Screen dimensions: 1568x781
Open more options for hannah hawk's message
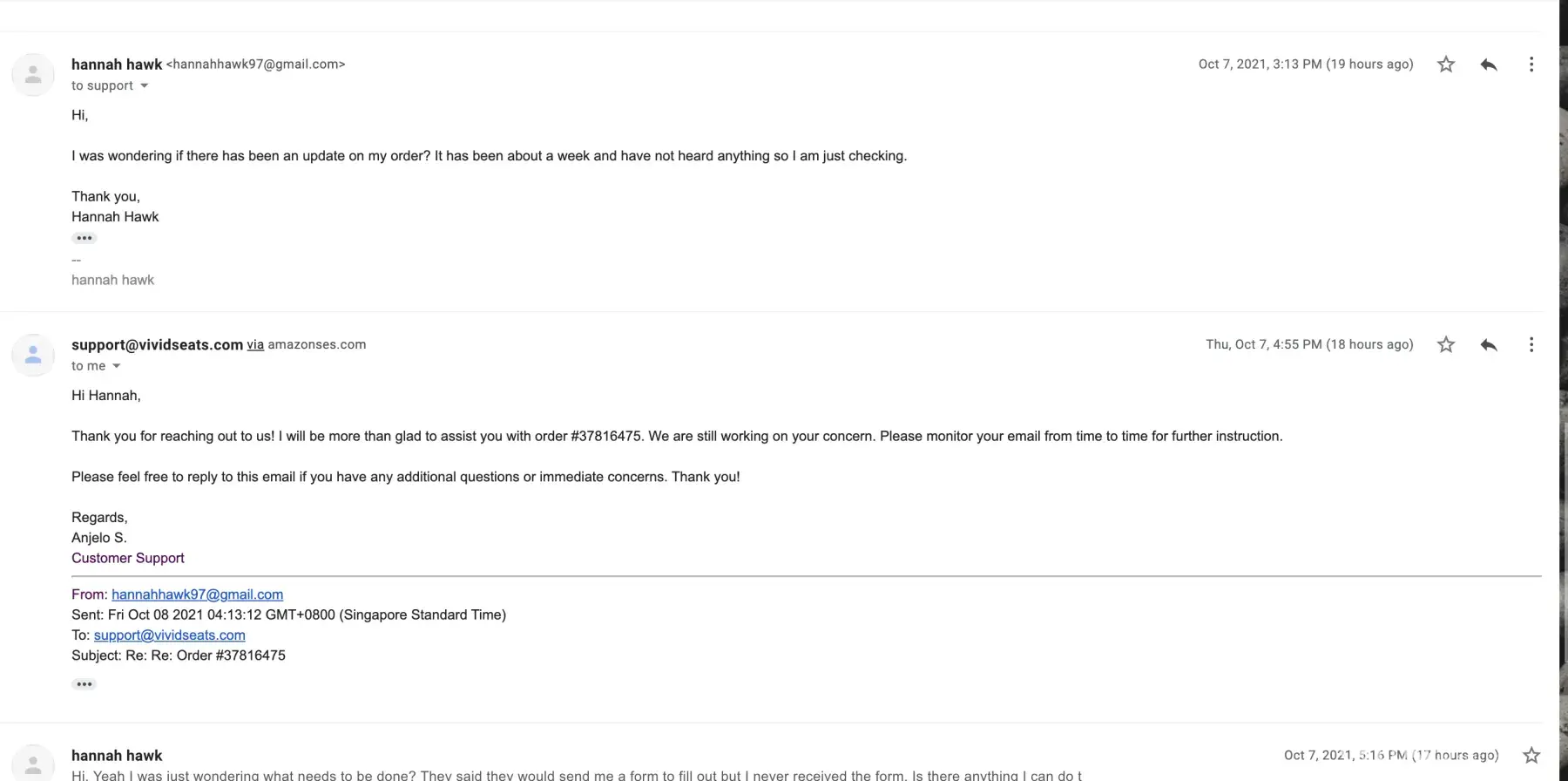coord(1531,65)
